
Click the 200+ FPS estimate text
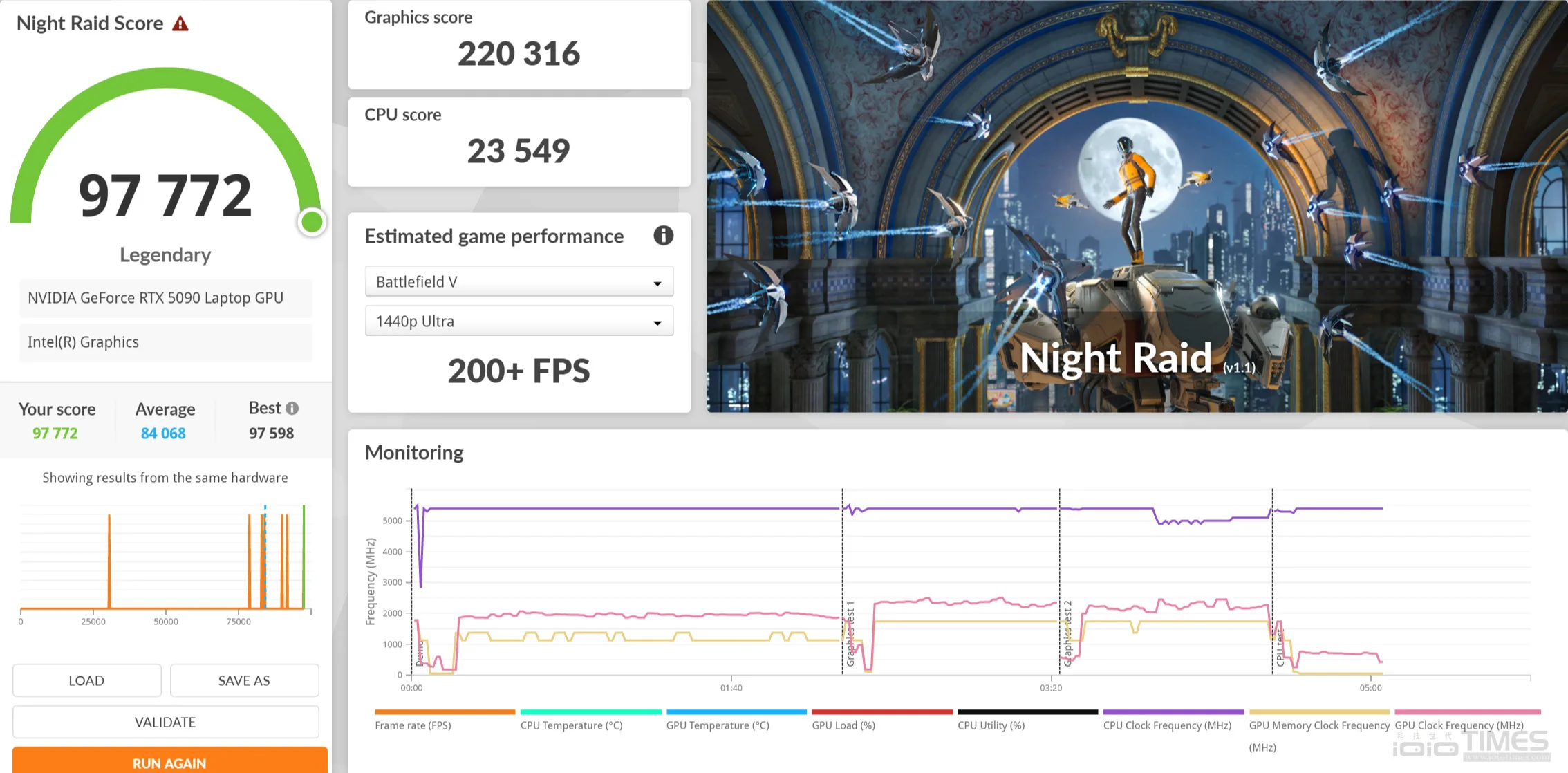[519, 371]
